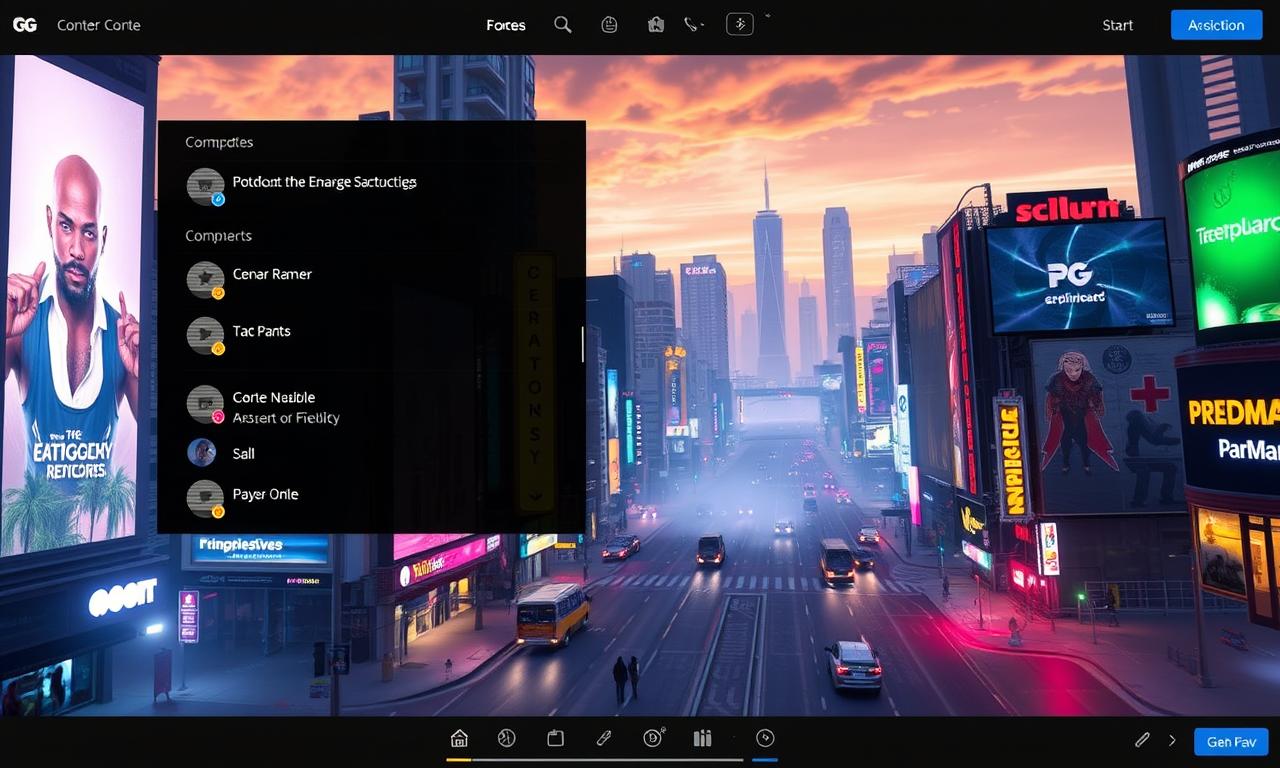Image resolution: width=1280 pixels, height=768 pixels.
Task: Open the Forces menu in top bar
Action: (505, 25)
